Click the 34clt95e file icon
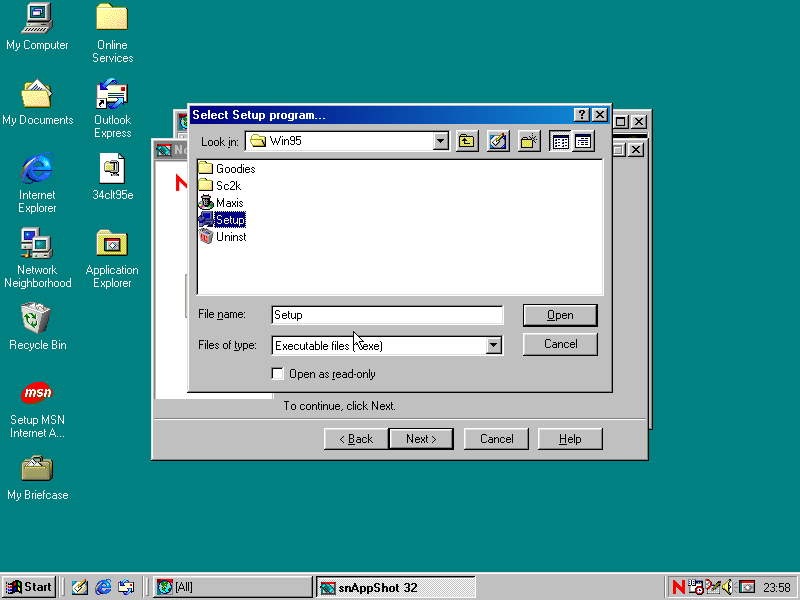Screen dimensions: 800x600 pyautogui.click(x=112, y=177)
